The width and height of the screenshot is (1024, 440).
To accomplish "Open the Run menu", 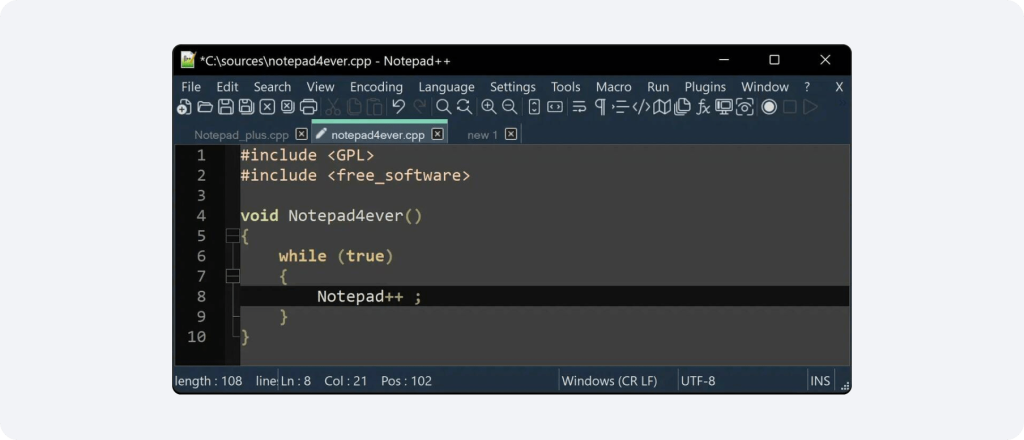I will pyautogui.click(x=658, y=87).
